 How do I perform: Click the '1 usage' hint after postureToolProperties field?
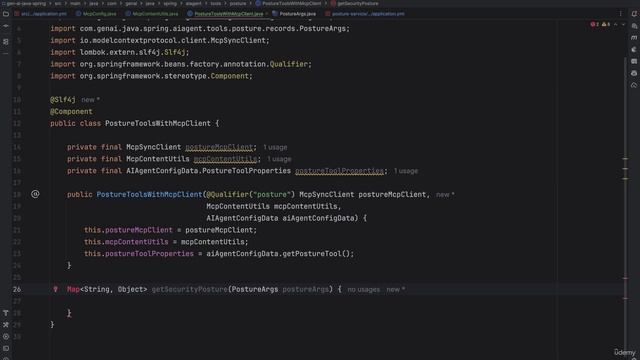406,171
